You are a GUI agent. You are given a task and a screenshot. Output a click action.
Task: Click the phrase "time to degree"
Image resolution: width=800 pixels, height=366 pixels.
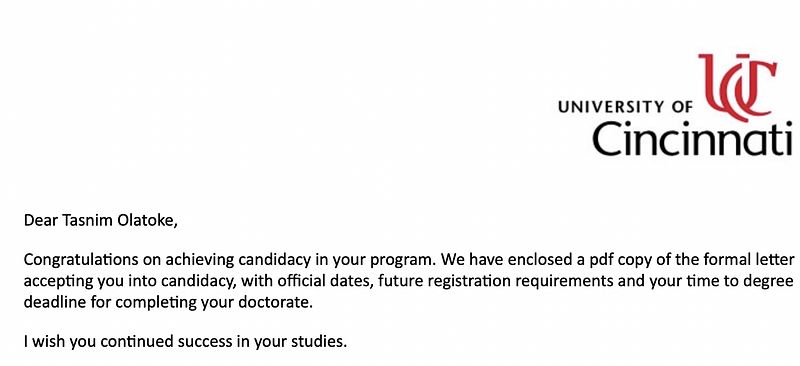tap(746, 281)
